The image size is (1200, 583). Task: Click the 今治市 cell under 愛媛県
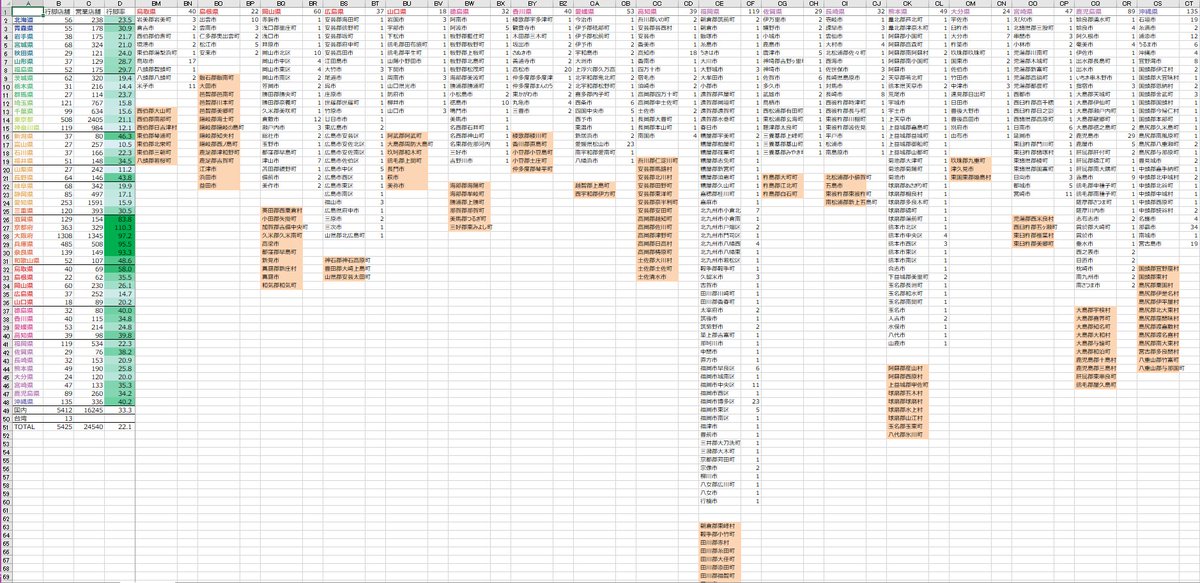(594, 20)
